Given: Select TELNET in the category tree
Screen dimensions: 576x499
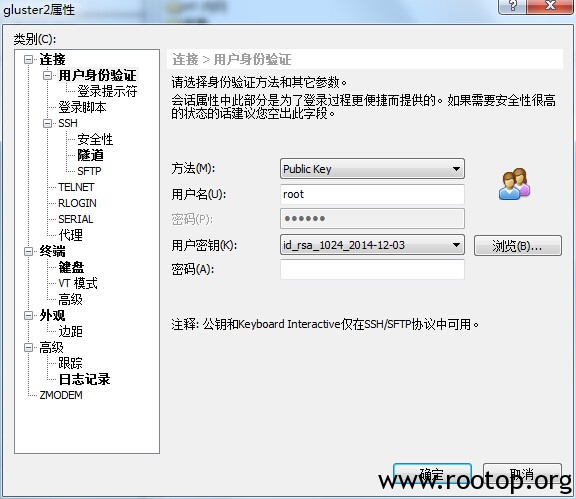Looking at the screenshot, I should tap(76, 187).
